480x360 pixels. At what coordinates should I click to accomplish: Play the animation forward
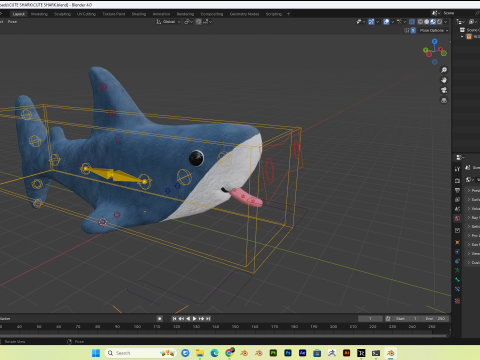(x=195, y=319)
